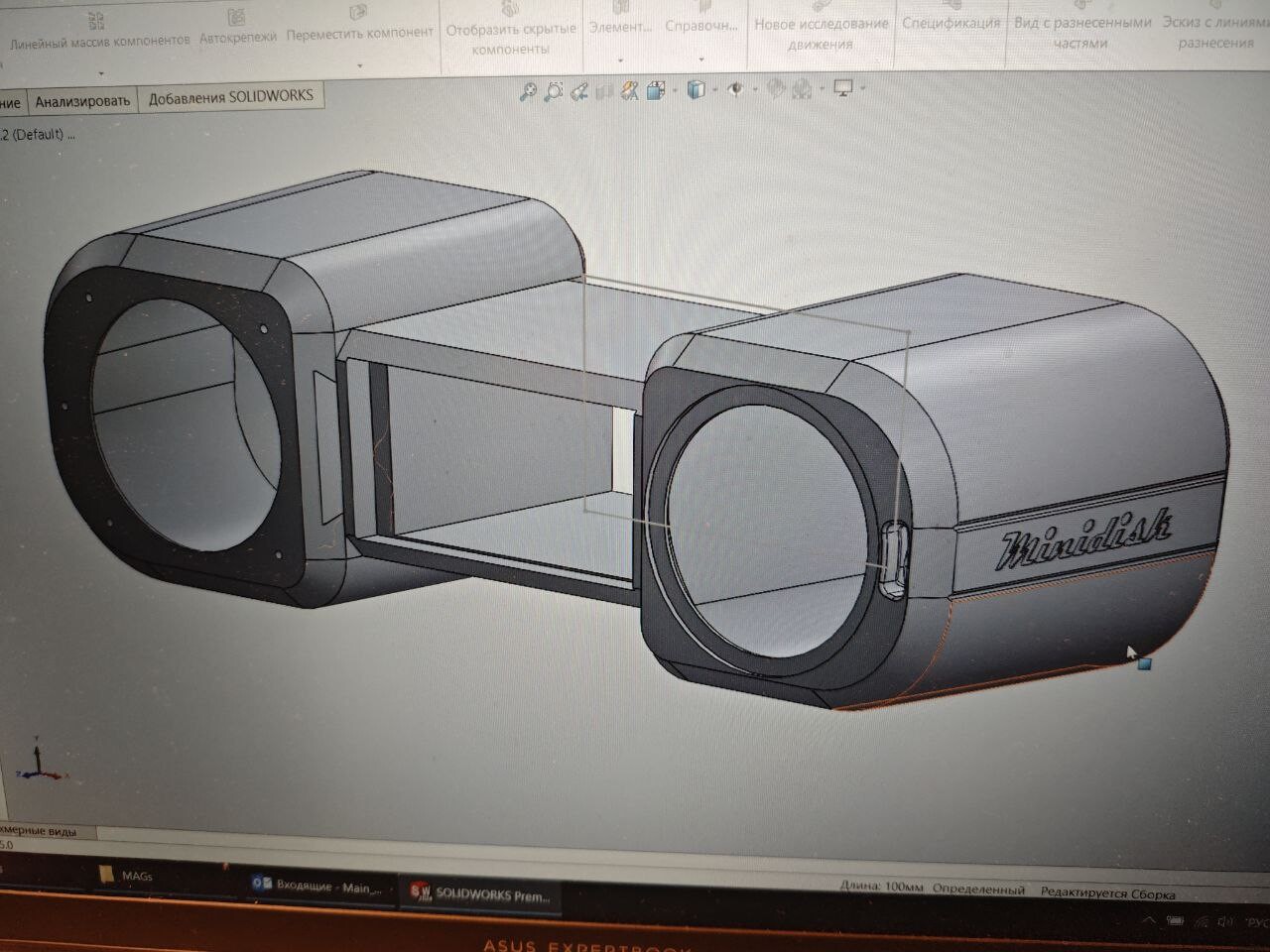Open the Добавления SOLIDWORKS tab
Screen dimensions: 1270x952
coord(230,97)
